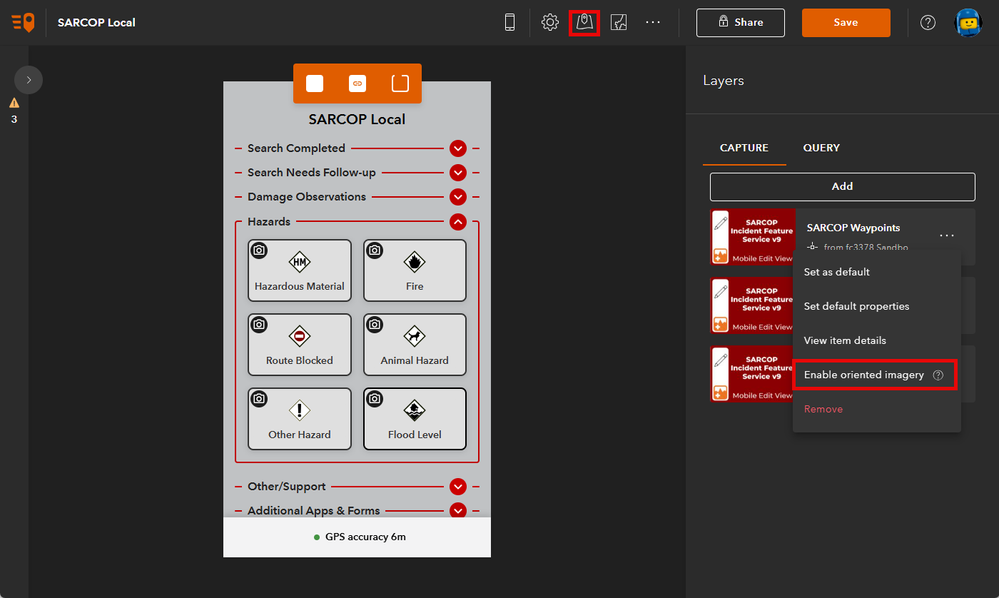The height and width of the screenshot is (598, 999).
Task: Open project settings gear icon
Action: pyautogui.click(x=550, y=22)
